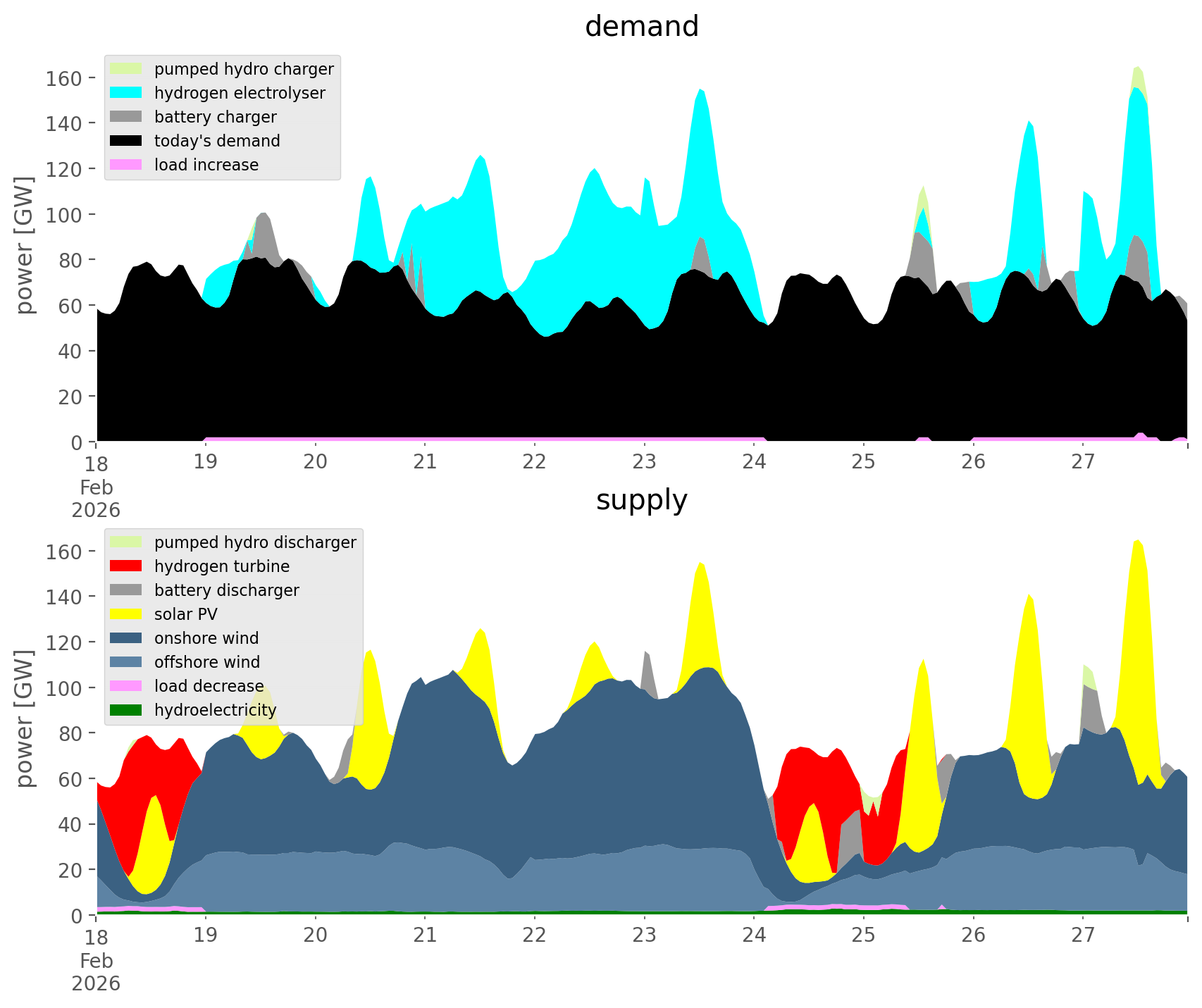Click the green hydroelectricity legend swatch

tap(126, 710)
